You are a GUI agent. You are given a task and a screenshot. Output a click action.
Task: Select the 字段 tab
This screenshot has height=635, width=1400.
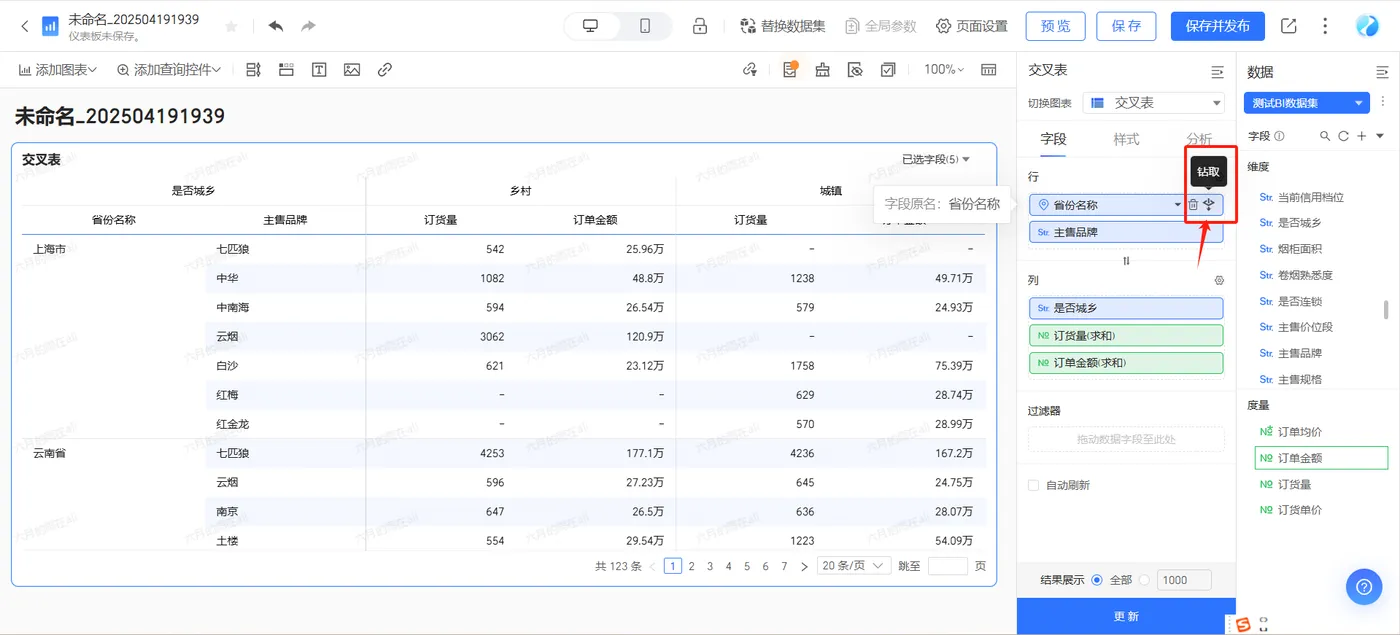click(1053, 139)
